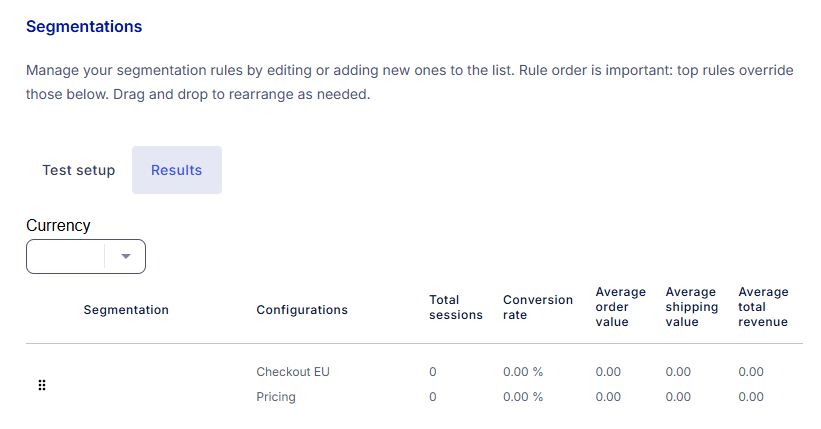Click the Conversion rate column header
The image size is (821, 429).
(538, 307)
